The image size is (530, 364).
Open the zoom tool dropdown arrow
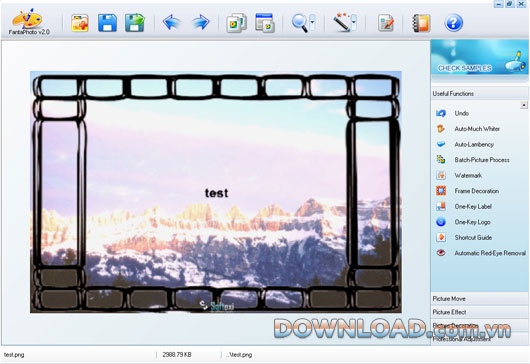(x=312, y=22)
